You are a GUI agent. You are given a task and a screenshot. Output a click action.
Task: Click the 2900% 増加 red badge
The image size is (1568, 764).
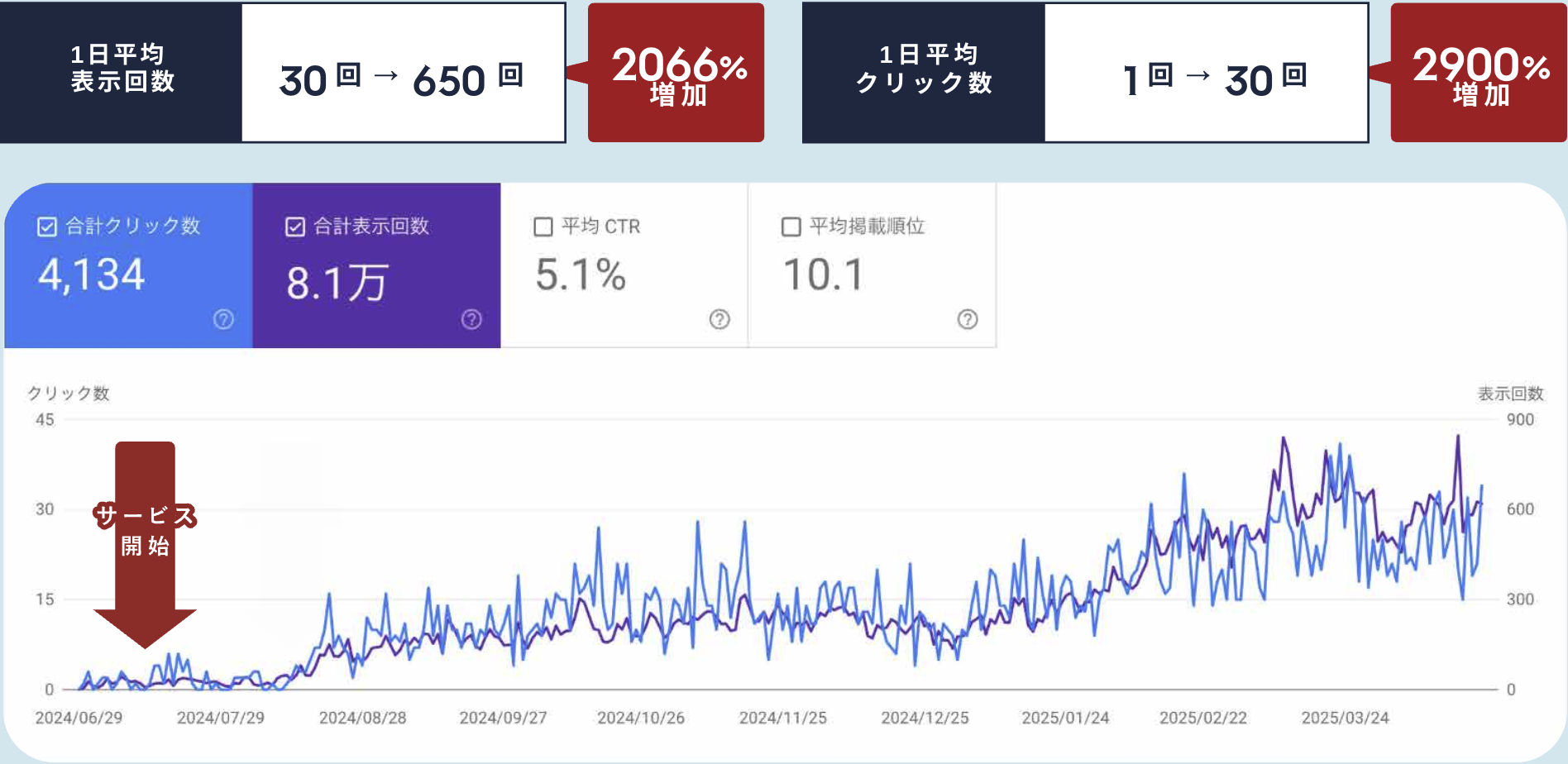pos(1479,73)
